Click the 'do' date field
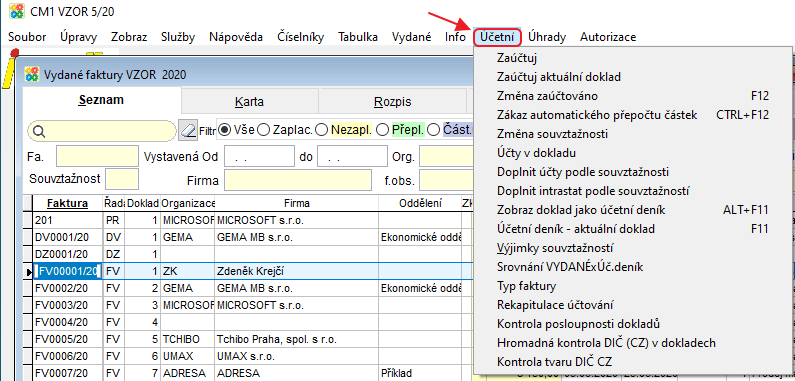The width and height of the screenshot is (795, 381). [352, 156]
